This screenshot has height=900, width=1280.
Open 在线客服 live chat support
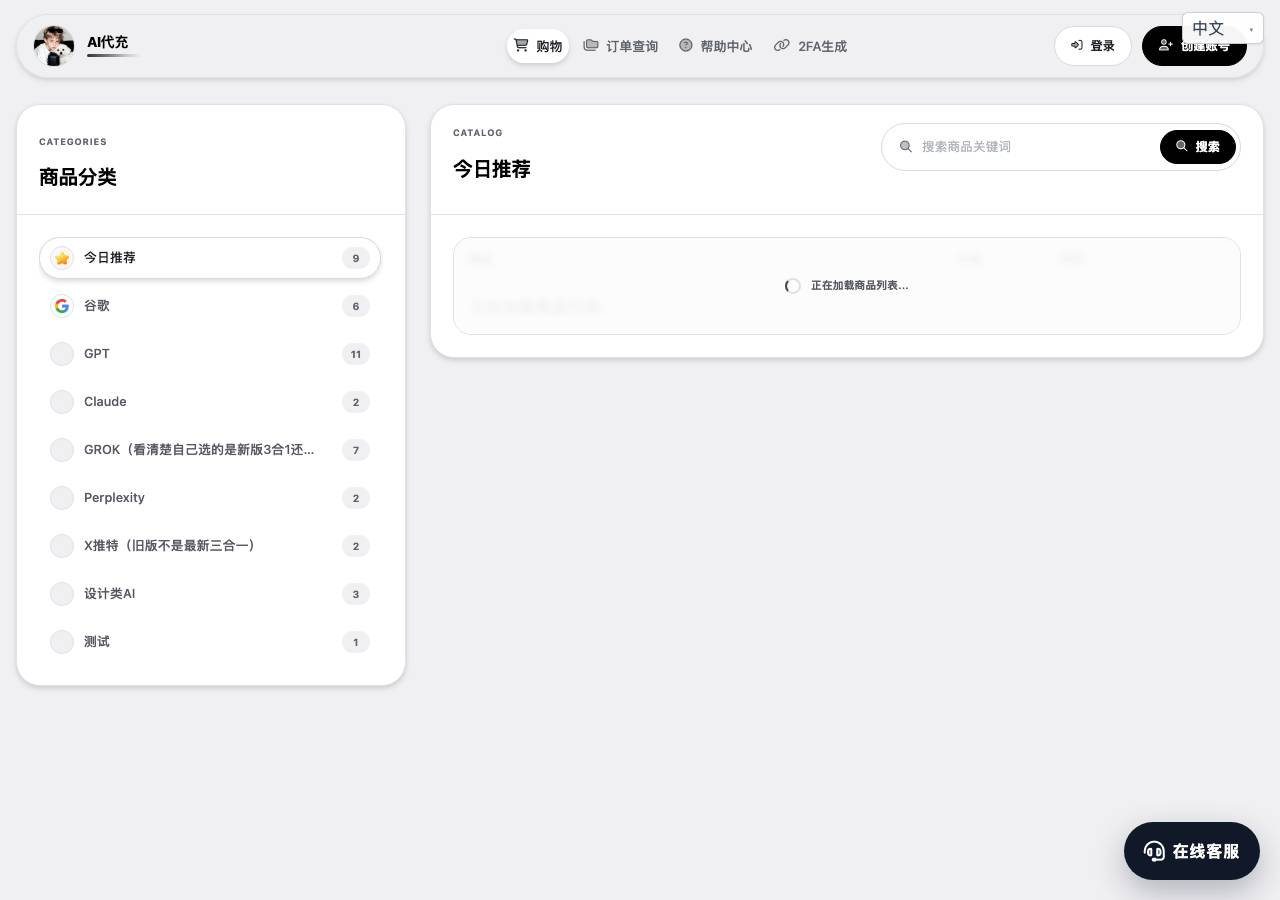1192,851
